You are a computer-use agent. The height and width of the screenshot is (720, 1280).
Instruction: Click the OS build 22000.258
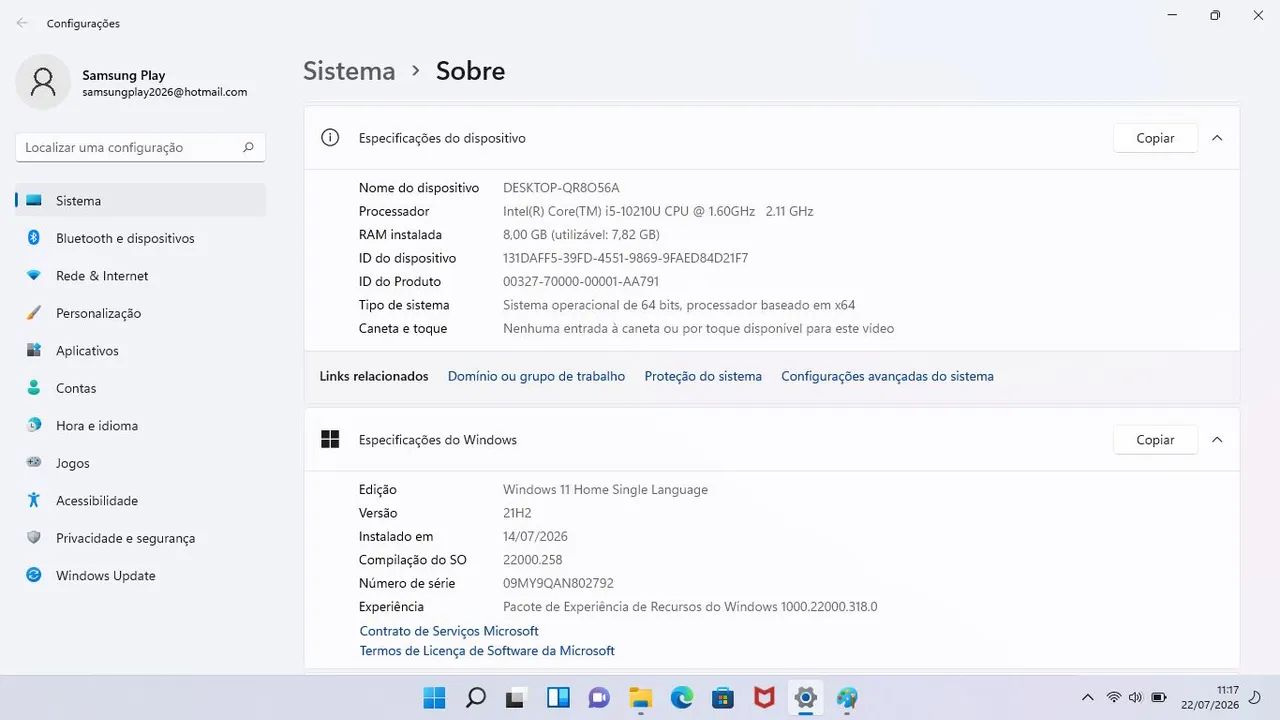(x=533, y=560)
